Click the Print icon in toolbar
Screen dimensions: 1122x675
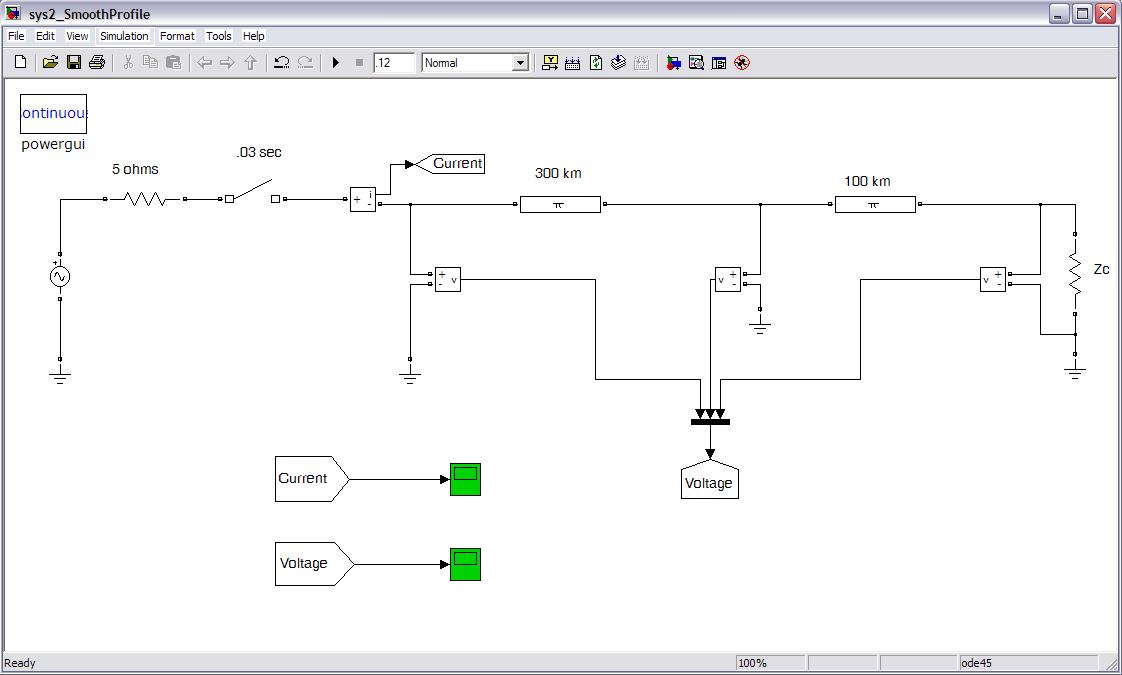[x=96, y=63]
